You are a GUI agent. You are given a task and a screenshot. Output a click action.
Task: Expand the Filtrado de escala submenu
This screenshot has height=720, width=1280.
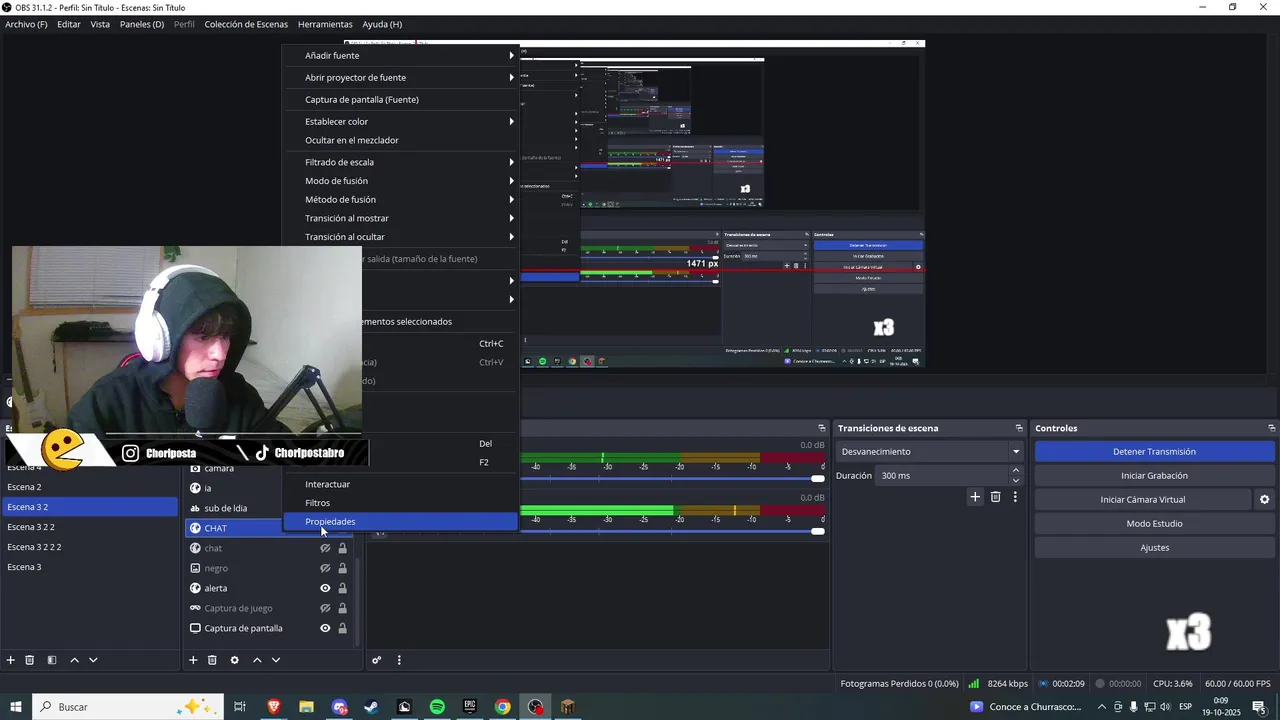400,162
